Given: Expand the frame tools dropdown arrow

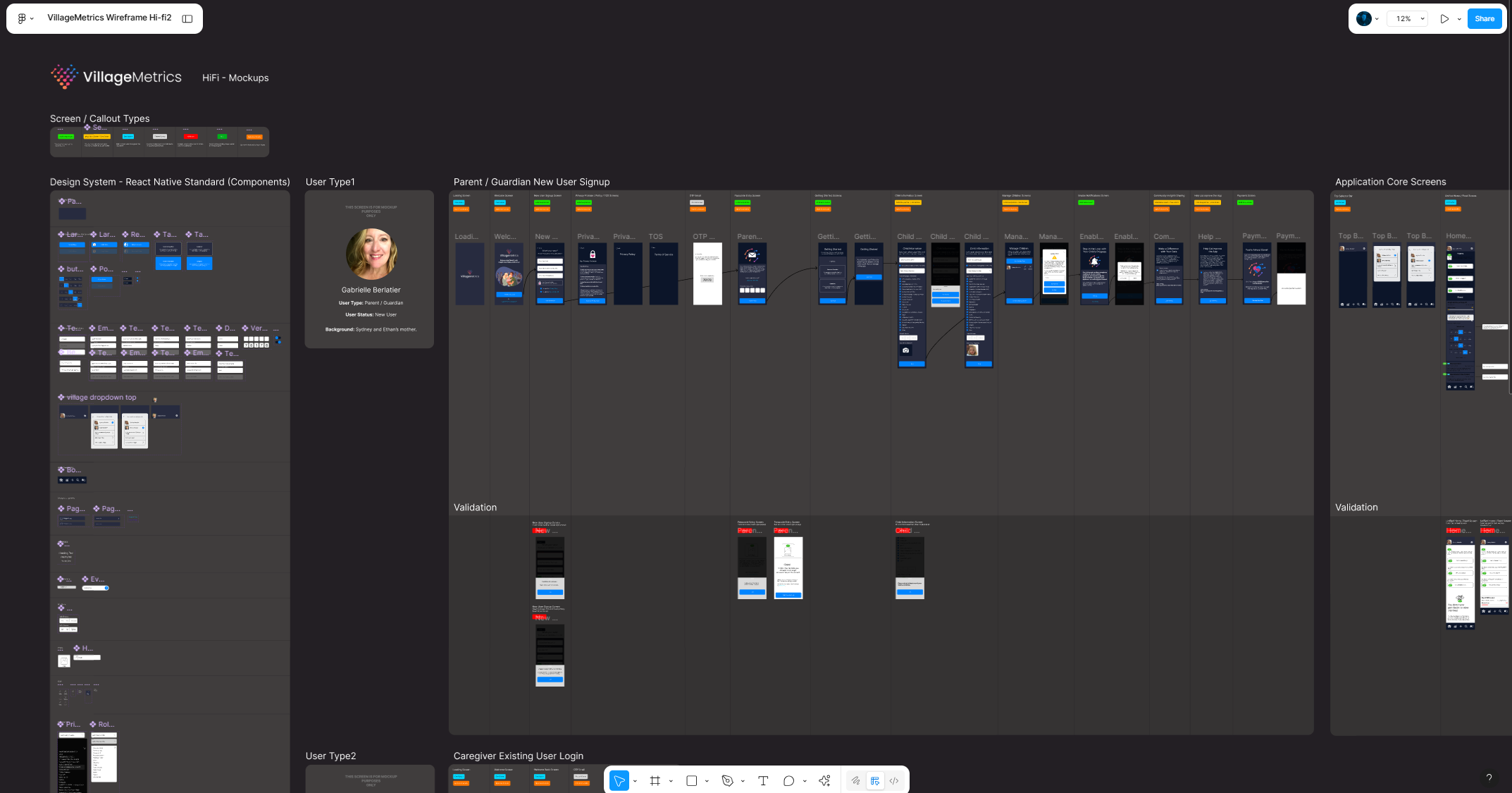Looking at the screenshot, I should coord(671,781).
